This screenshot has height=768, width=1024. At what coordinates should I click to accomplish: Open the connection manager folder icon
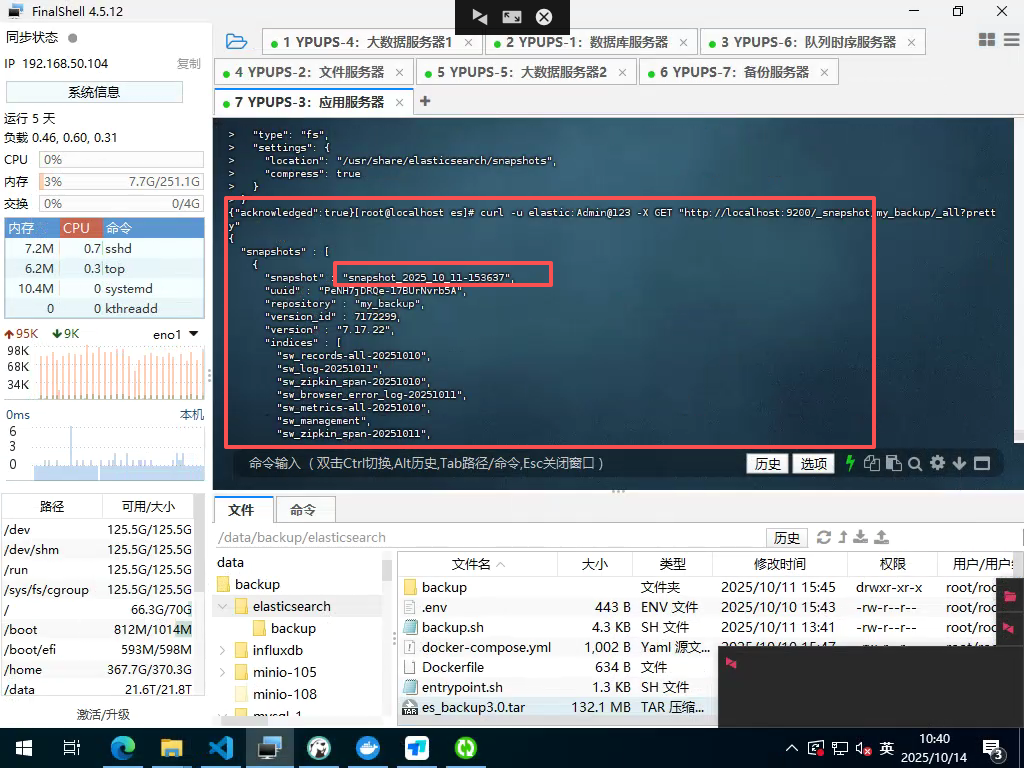(x=236, y=42)
